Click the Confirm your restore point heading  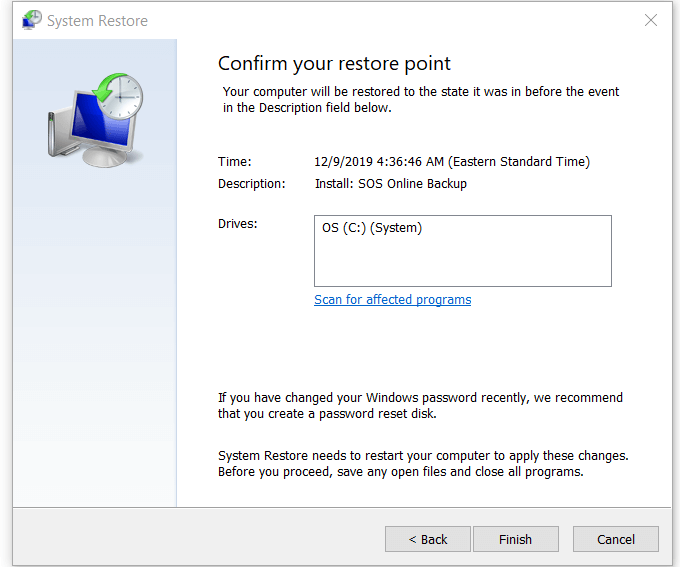pos(334,63)
